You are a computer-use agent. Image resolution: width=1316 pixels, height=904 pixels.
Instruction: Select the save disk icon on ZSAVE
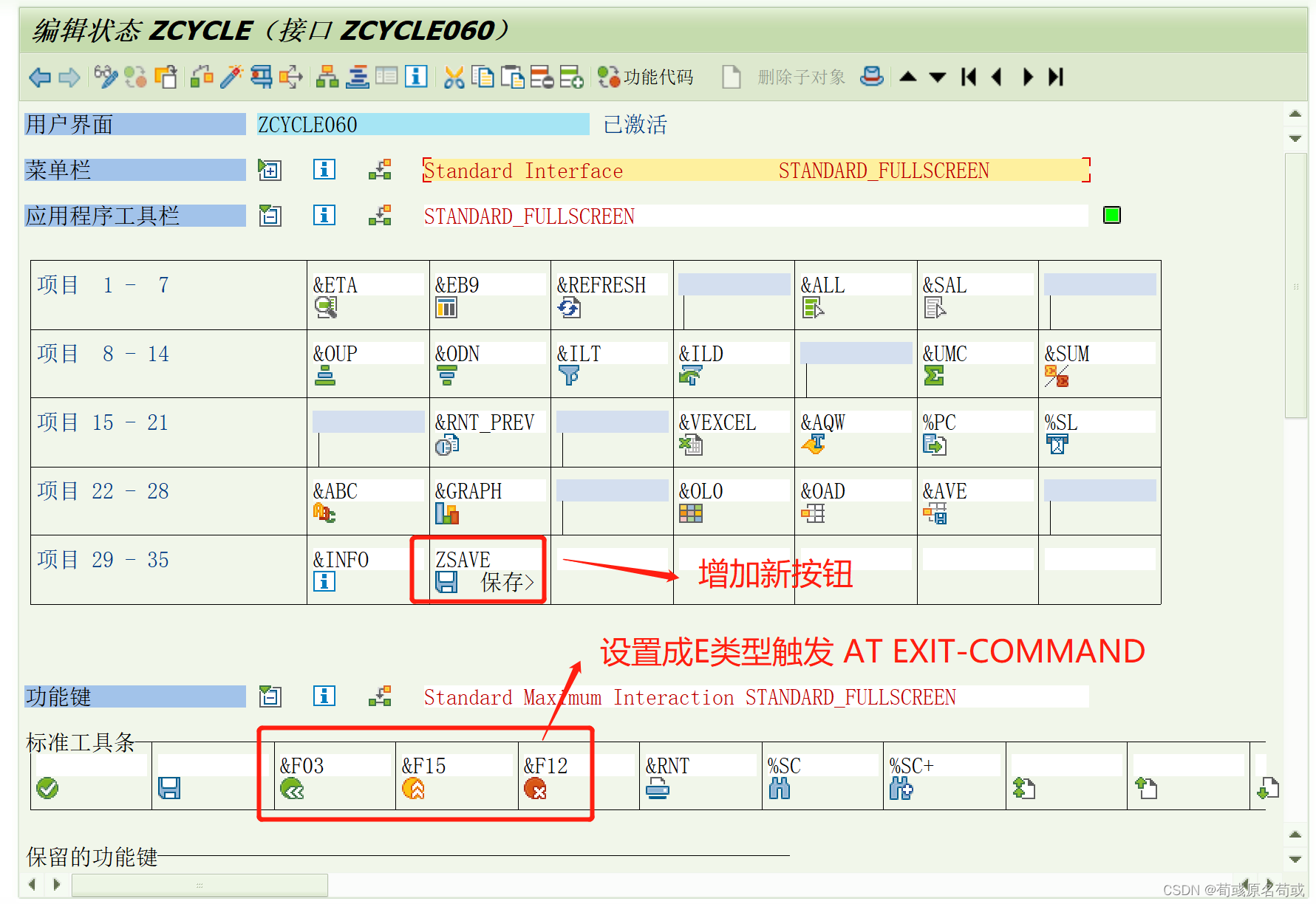[x=446, y=583]
